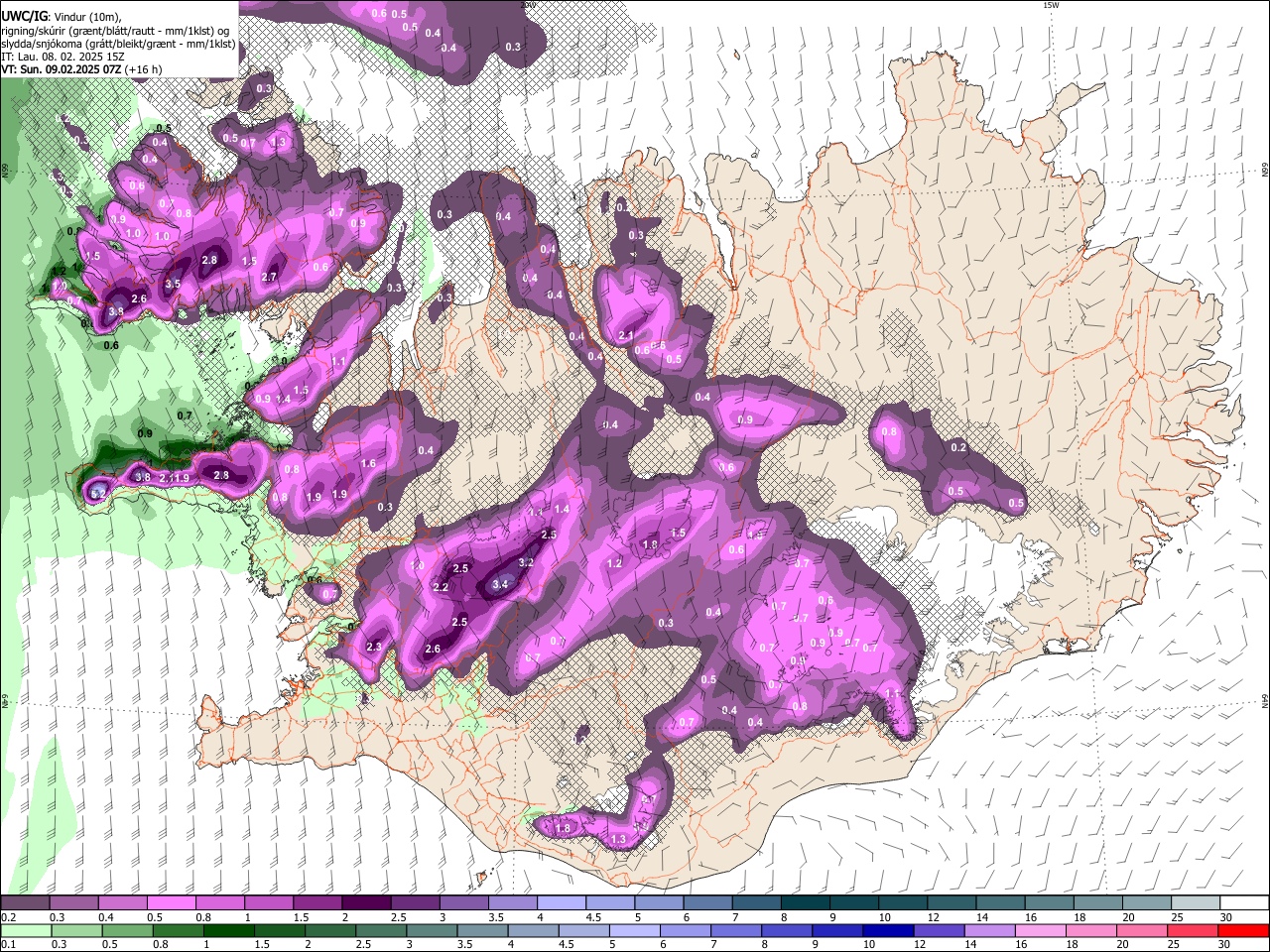Click bottom legend swatch between 25 and 30
Image resolution: width=1270 pixels, height=952 pixels.
pos(1195,930)
